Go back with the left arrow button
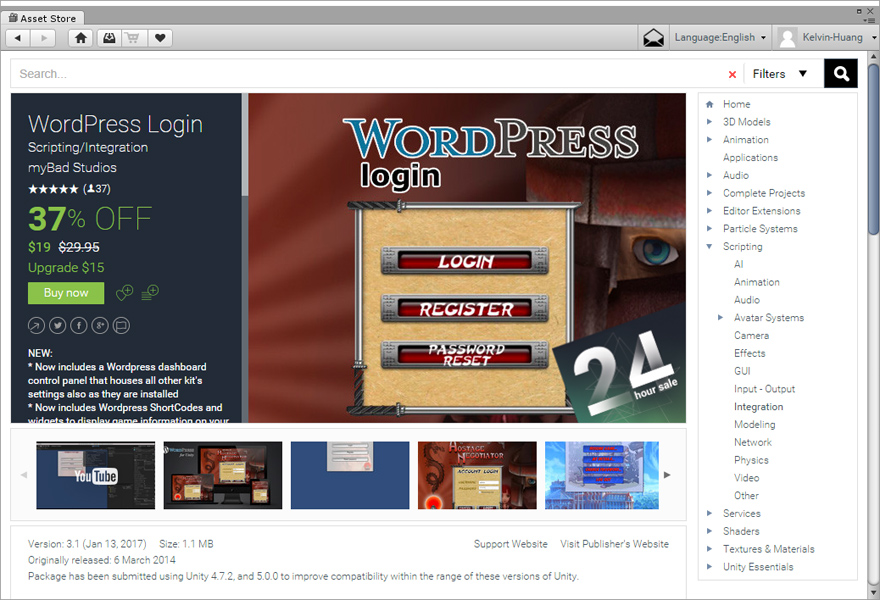Screen dimensions: 880x600 tap(18, 38)
